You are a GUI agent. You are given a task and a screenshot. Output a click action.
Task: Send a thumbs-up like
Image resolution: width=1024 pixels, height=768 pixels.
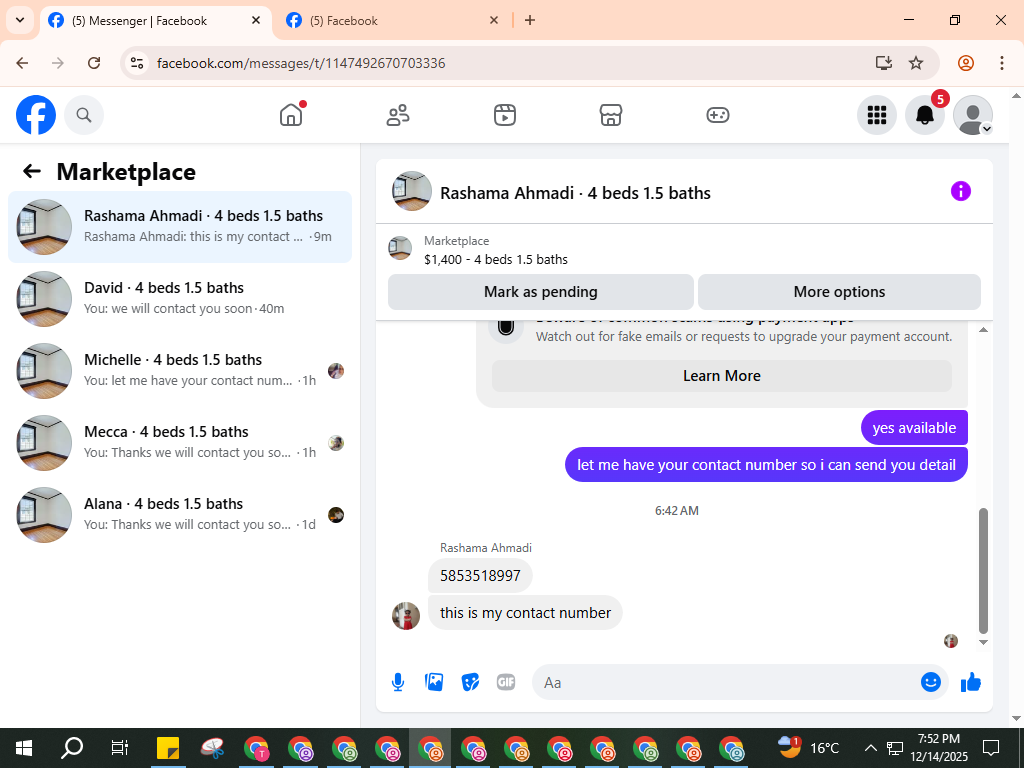(x=971, y=682)
